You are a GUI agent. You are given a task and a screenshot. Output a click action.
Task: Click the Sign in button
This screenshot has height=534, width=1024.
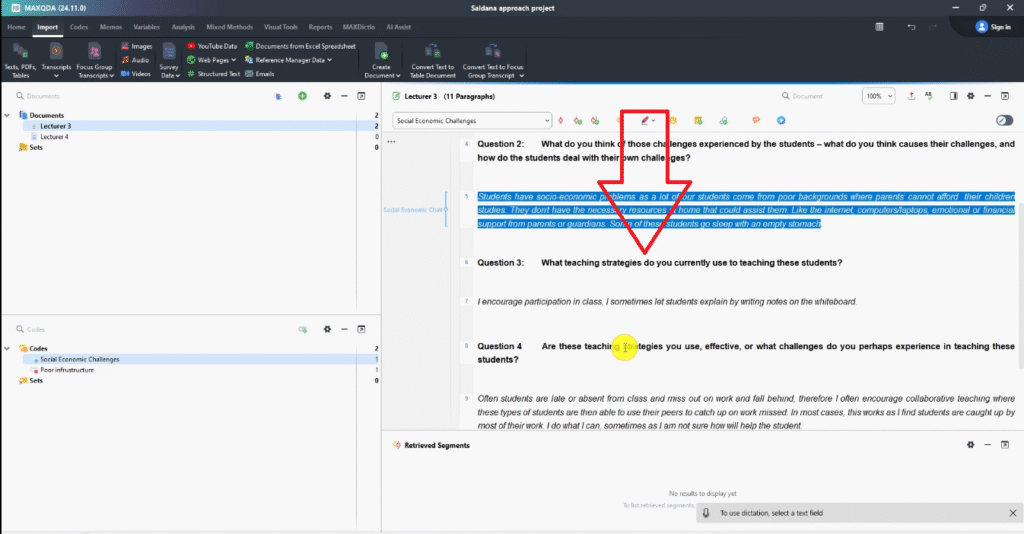pyautogui.click(x=992, y=27)
